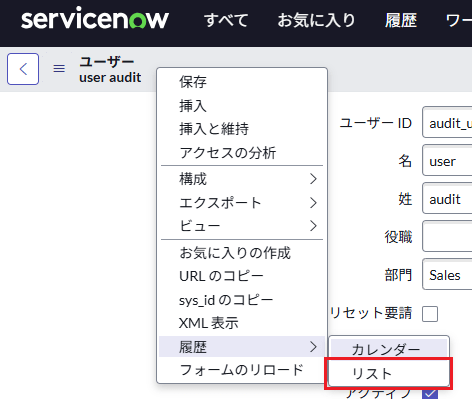Expand the エクスポート submenu
The height and width of the screenshot is (399, 472).
tap(242, 202)
